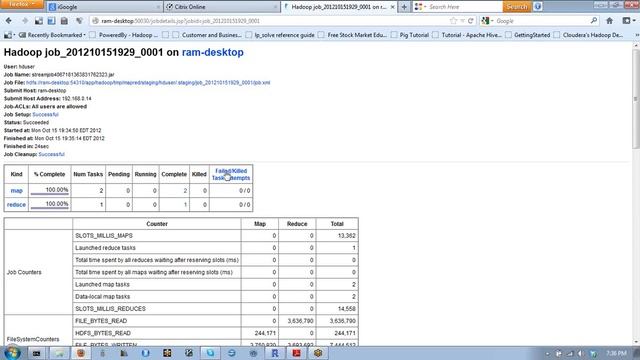Close the Citrix Online tab
Image resolution: width=640 pixels, height=360 pixels.
click(276, 7)
